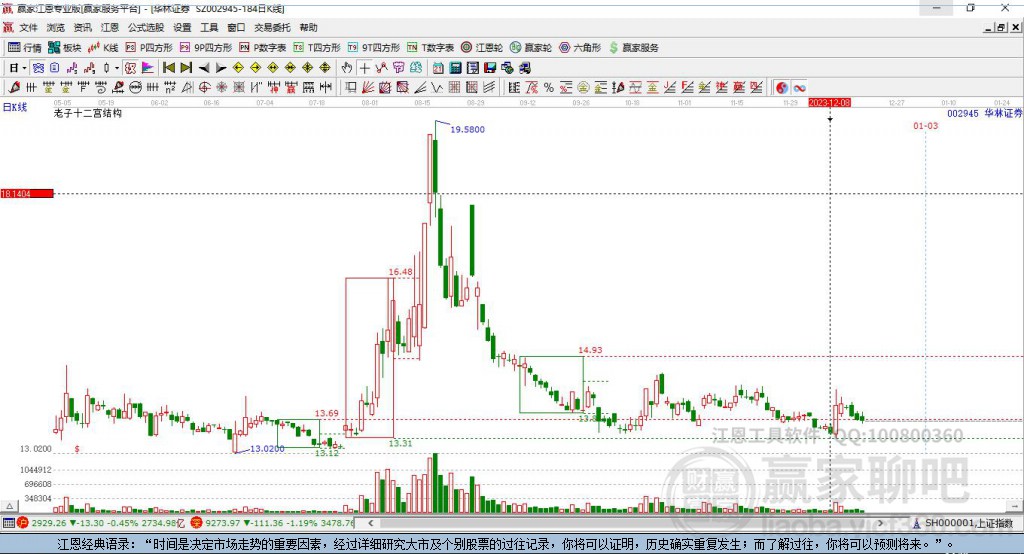Viewport: 1024px width, 554px height.
Task: Click the infinity loop icon
Action: tap(799, 88)
